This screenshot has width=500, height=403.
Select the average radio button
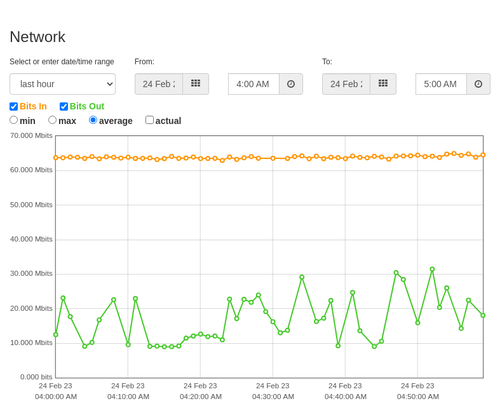tap(93, 120)
